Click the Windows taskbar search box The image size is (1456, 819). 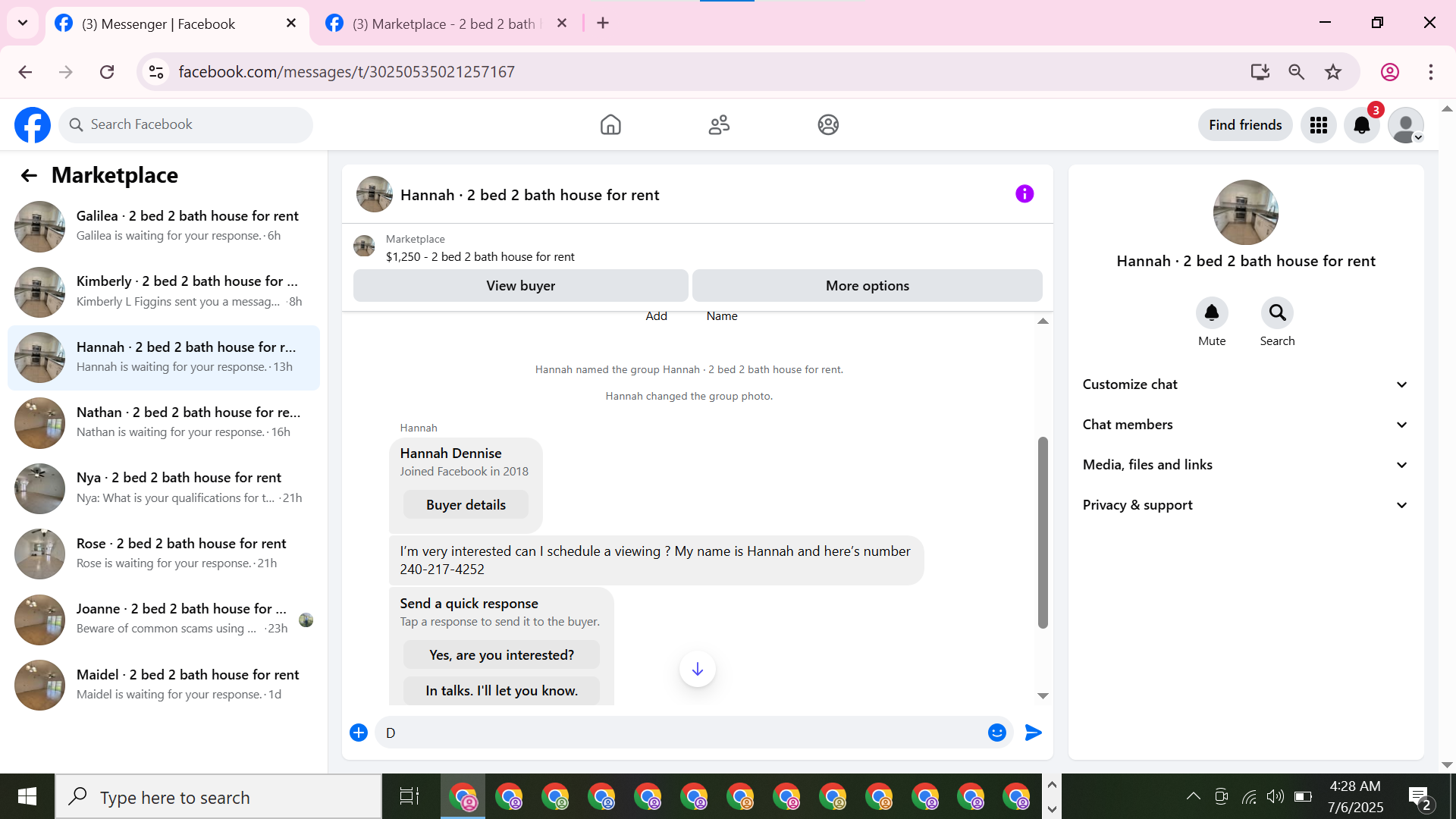pyautogui.click(x=218, y=797)
